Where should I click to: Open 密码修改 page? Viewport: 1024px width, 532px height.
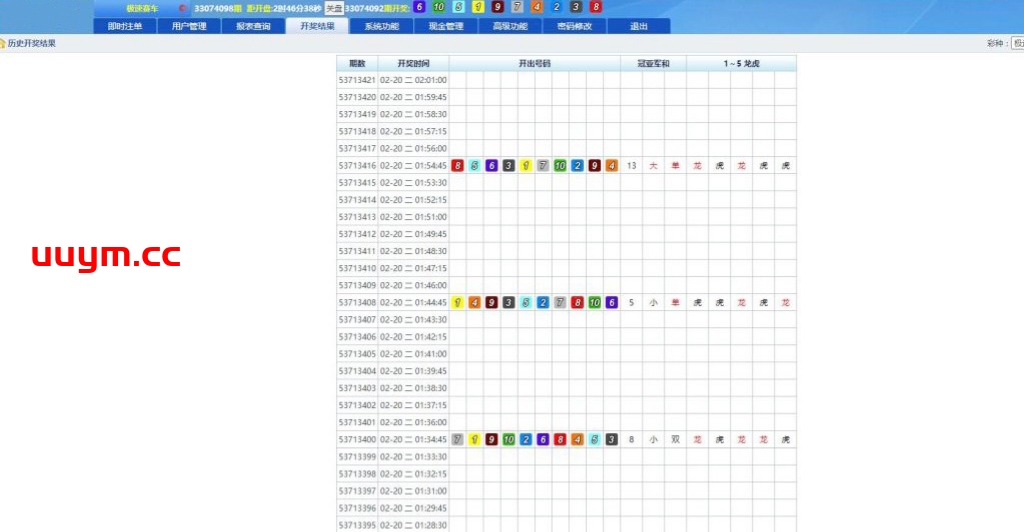pyautogui.click(x=574, y=26)
